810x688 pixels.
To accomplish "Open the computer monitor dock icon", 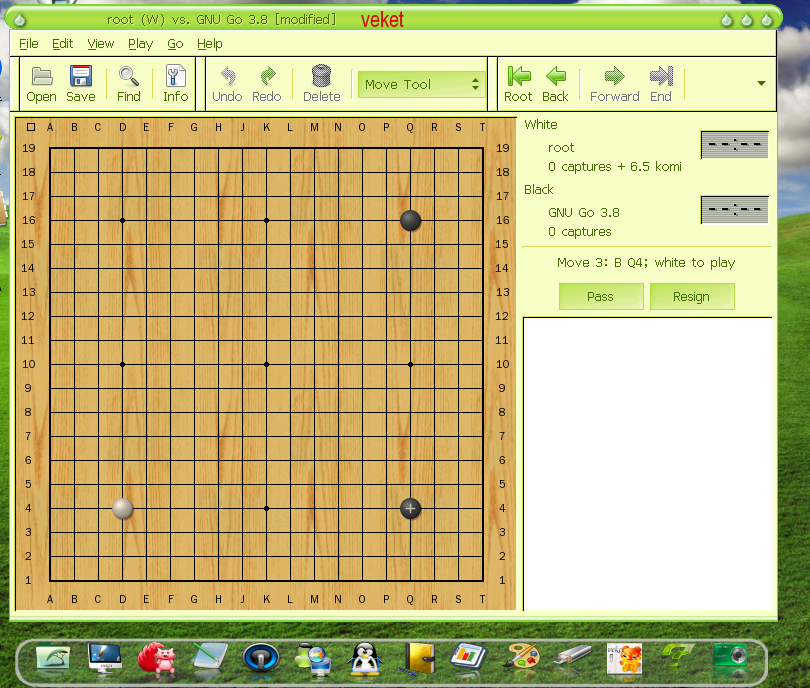I will 105,659.
